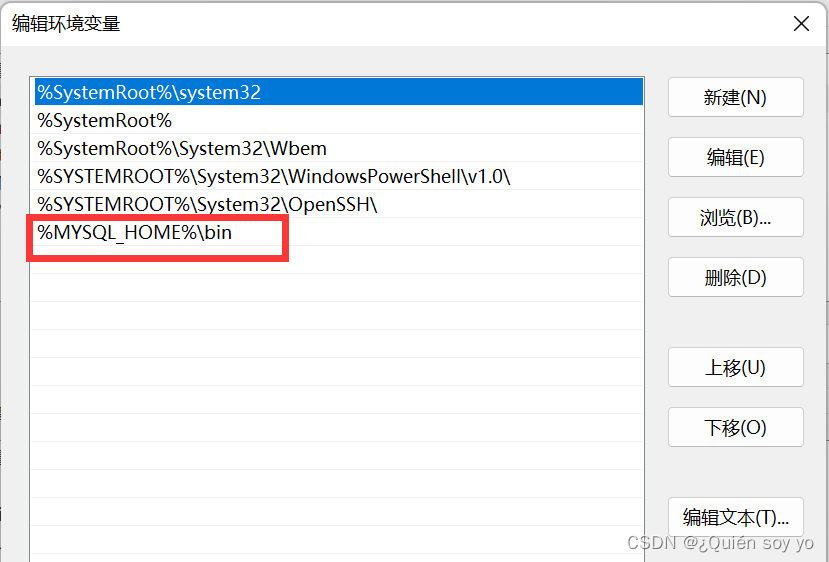
Task: Select the plain %SystemRoot% entry
Action: tap(339, 121)
